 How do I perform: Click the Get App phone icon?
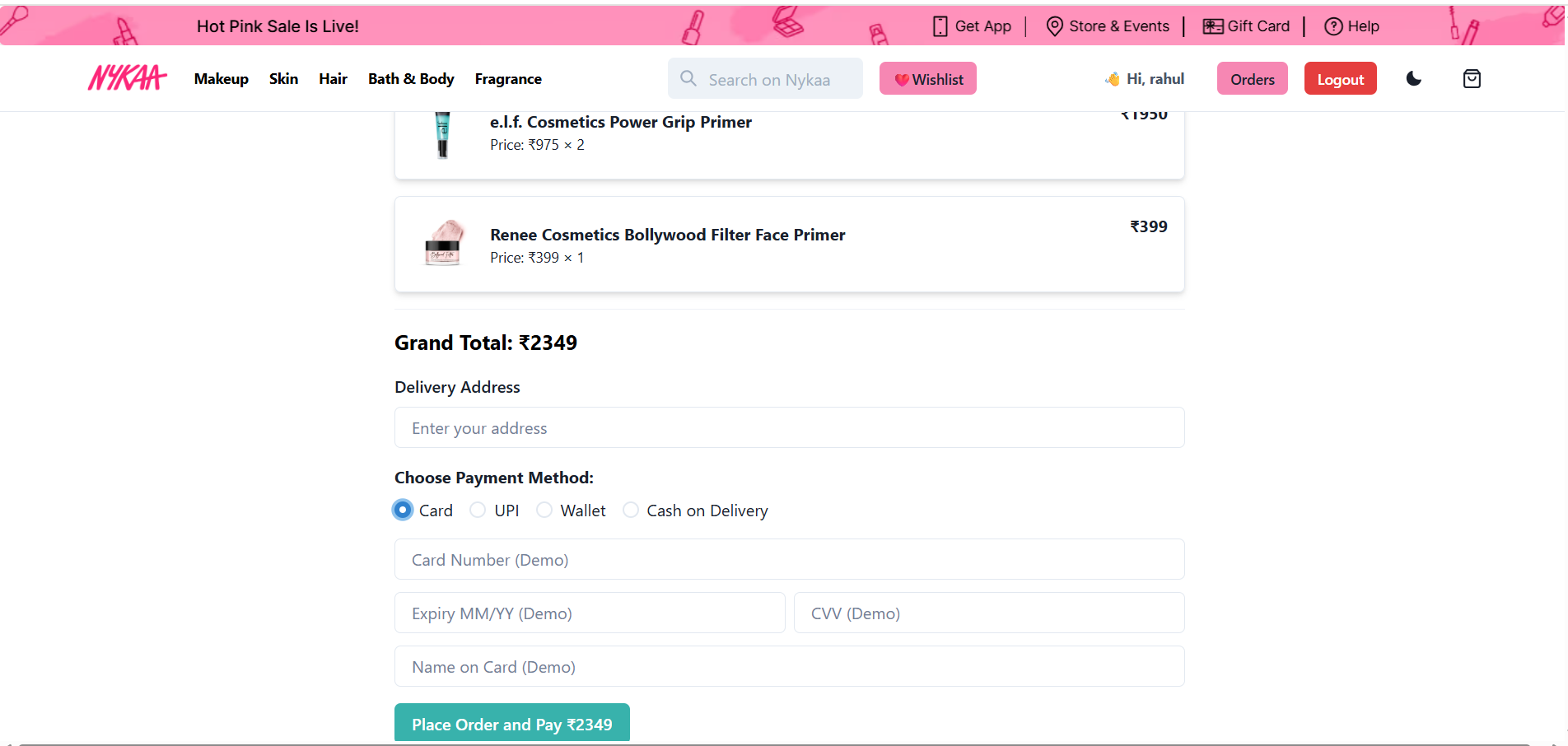pyautogui.click(x=940, y=26)
